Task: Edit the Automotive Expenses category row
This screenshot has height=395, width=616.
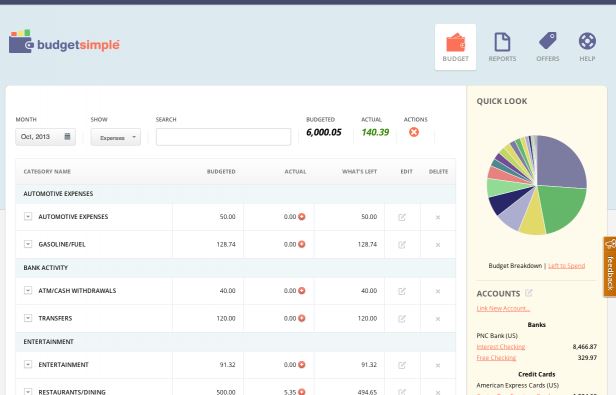Action: point(402,217)
